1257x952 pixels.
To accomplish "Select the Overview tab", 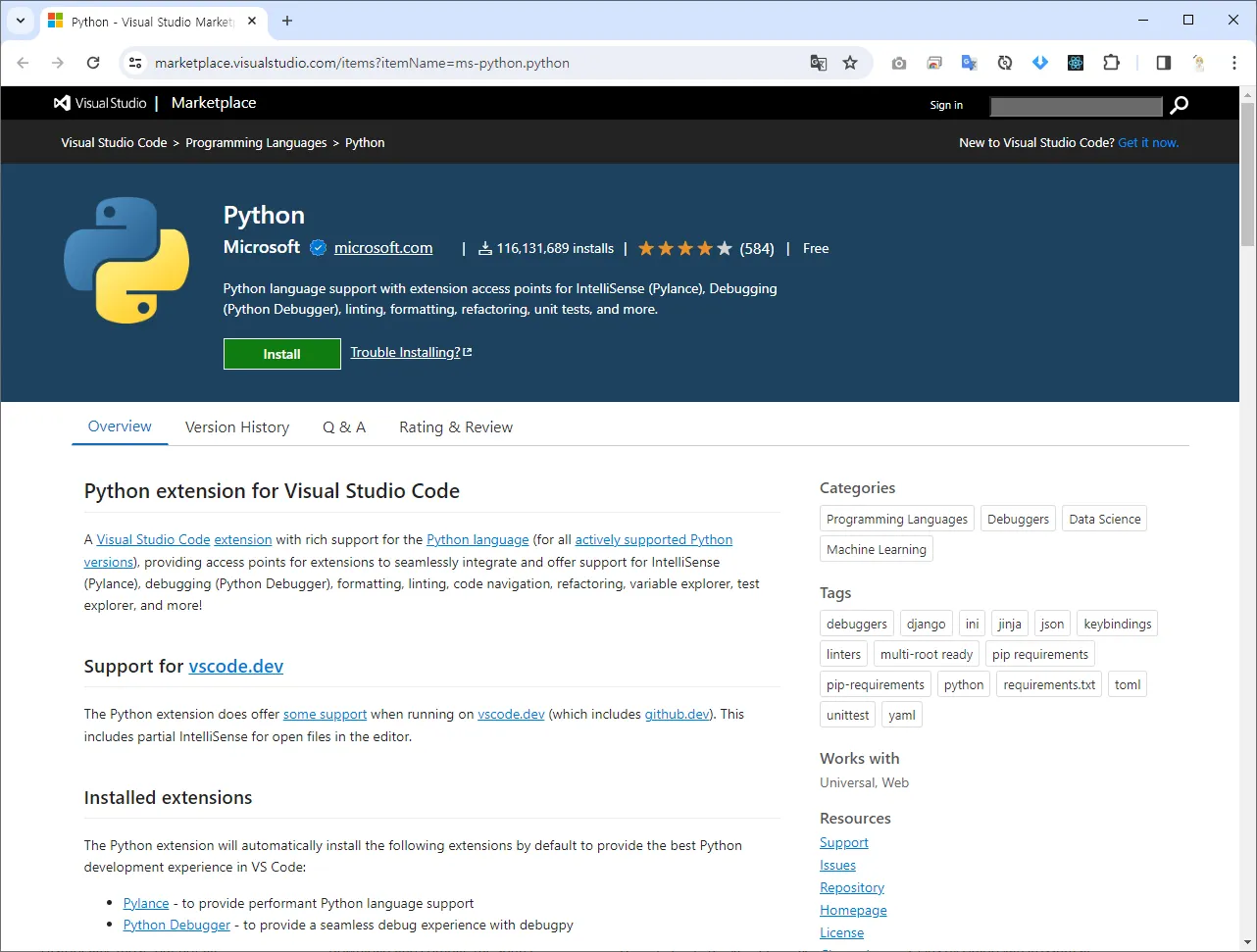I will pos(120,426).
